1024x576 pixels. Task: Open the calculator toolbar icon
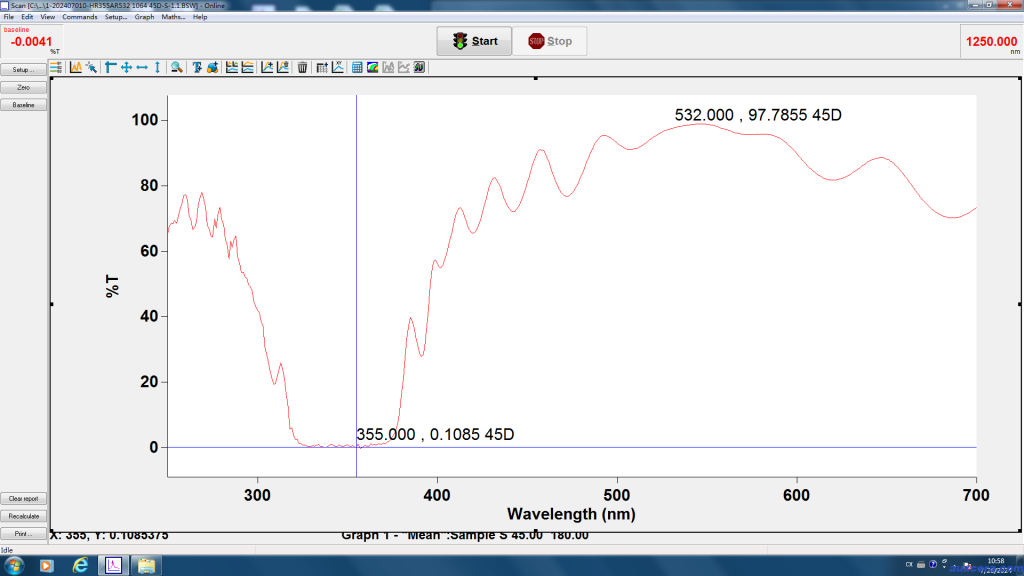click(x=357, y=68)
